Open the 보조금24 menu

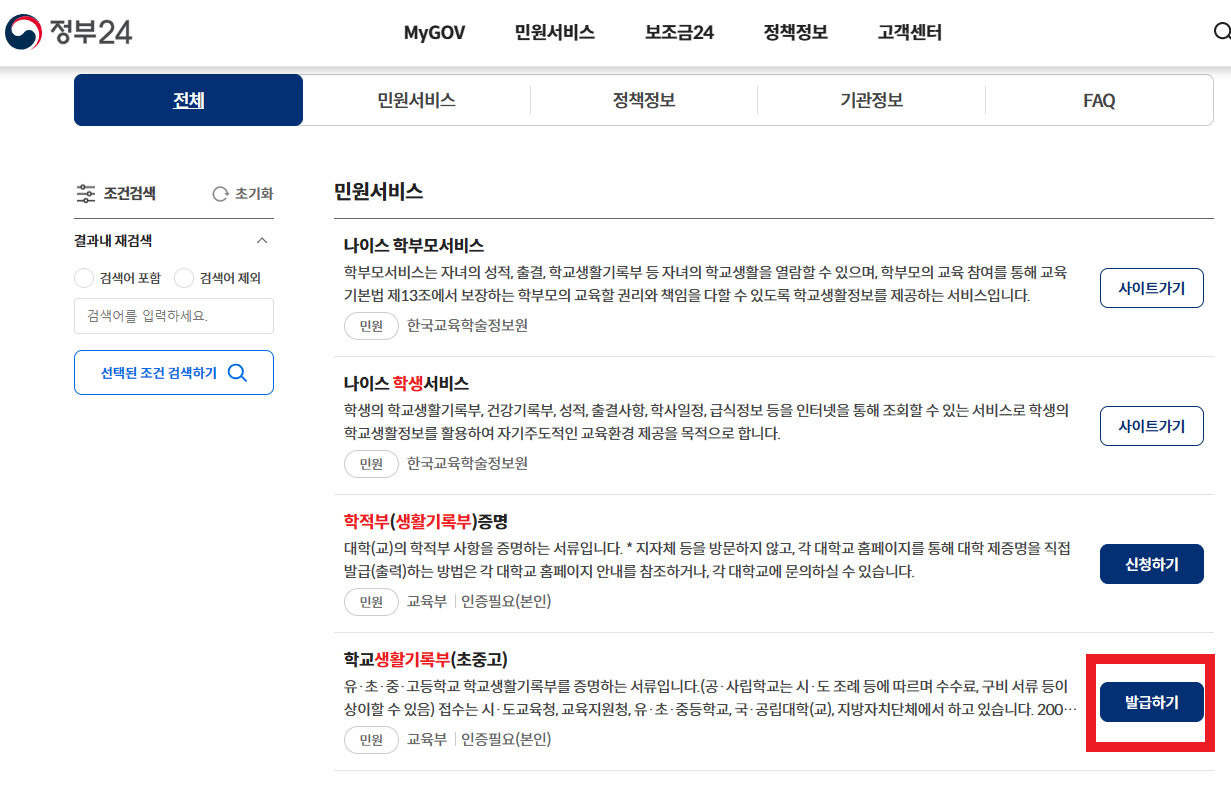pos(679,32)
